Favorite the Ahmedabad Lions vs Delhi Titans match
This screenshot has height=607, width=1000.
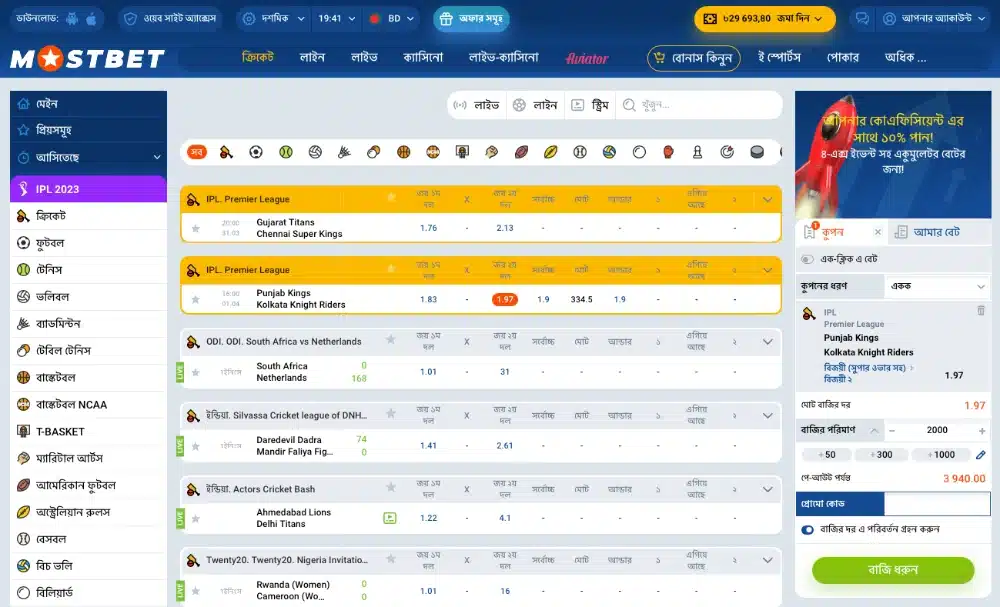point(196,519)
